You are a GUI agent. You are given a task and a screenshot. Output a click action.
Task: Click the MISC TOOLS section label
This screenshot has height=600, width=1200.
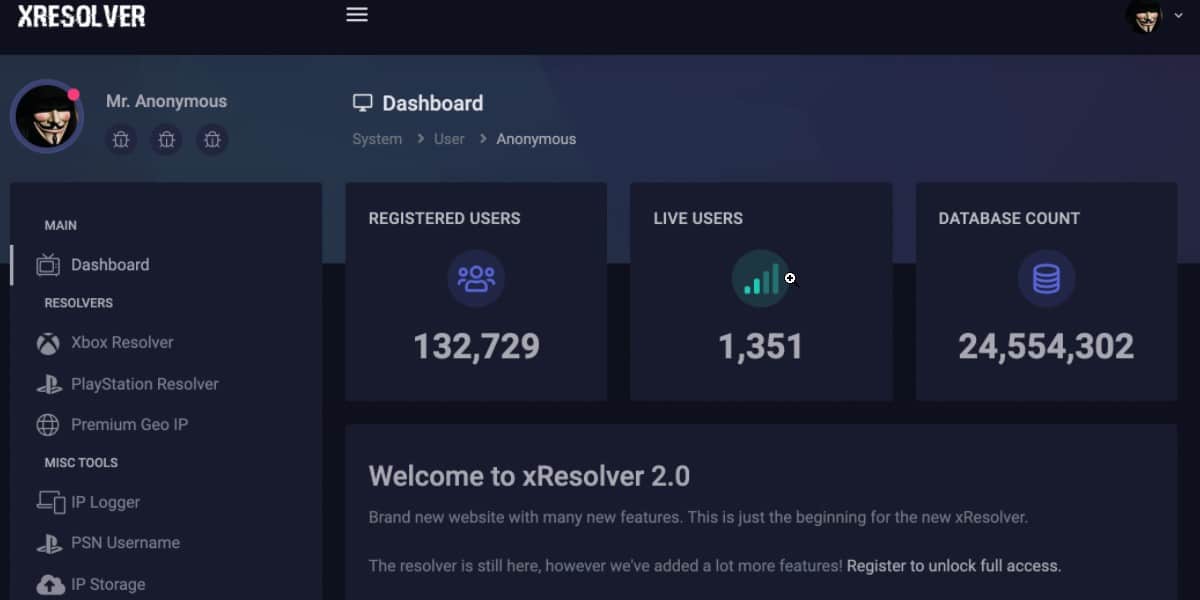pyautogui.click(x=81, y=463)
